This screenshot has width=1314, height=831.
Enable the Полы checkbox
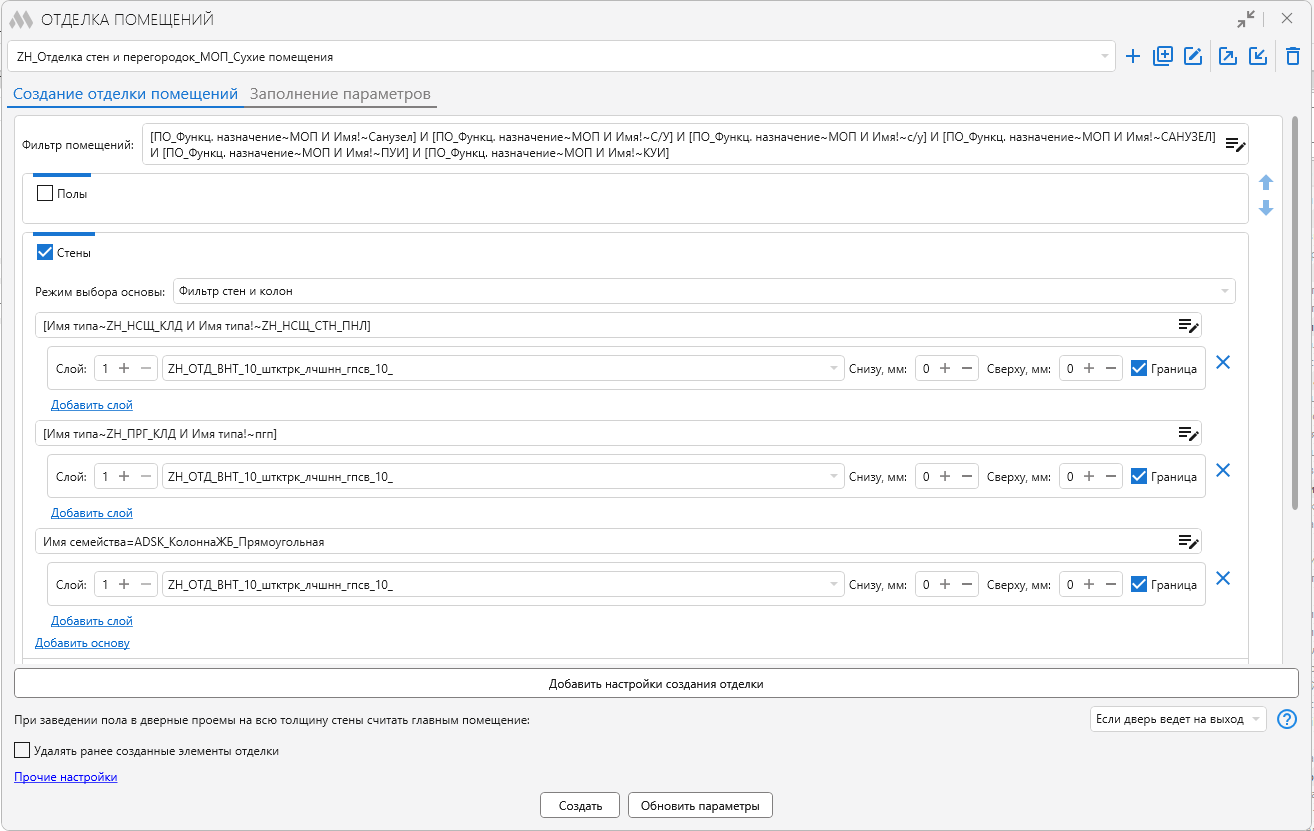coord(45,194)
